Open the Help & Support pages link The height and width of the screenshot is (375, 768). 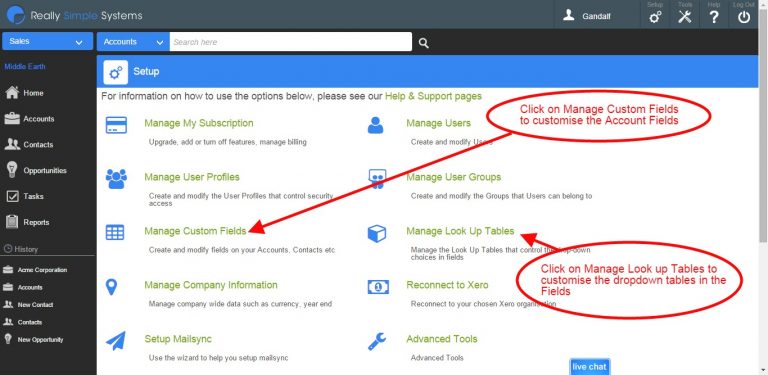(433, 96)
